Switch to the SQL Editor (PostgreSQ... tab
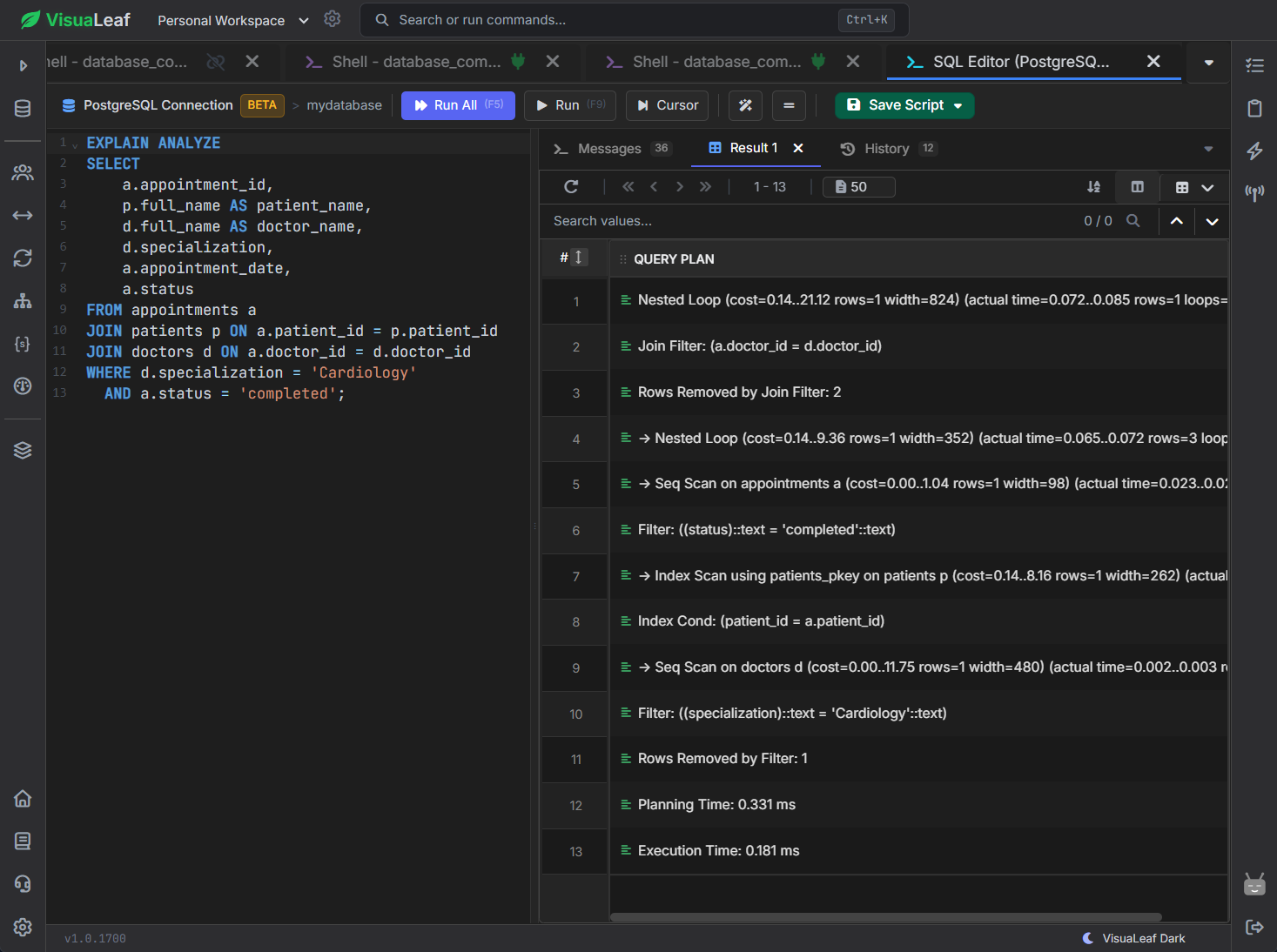 [x=1020, y=62]
